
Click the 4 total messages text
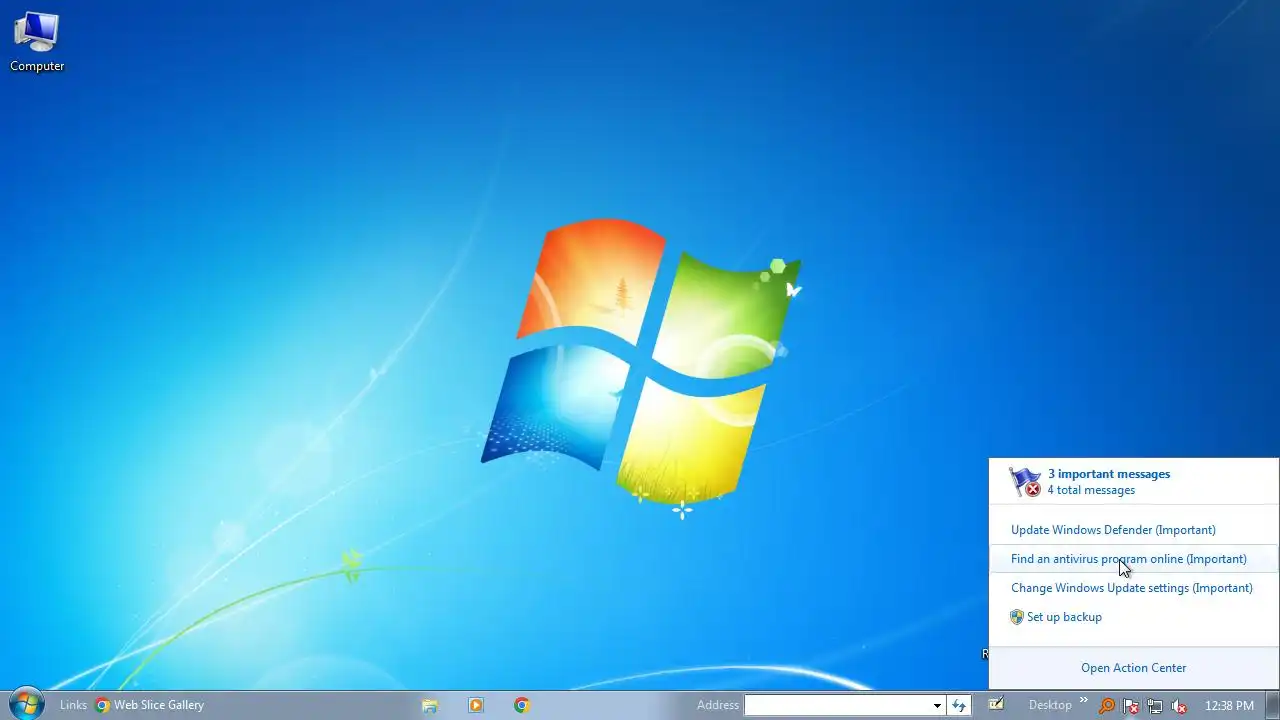click(1091, 490)
